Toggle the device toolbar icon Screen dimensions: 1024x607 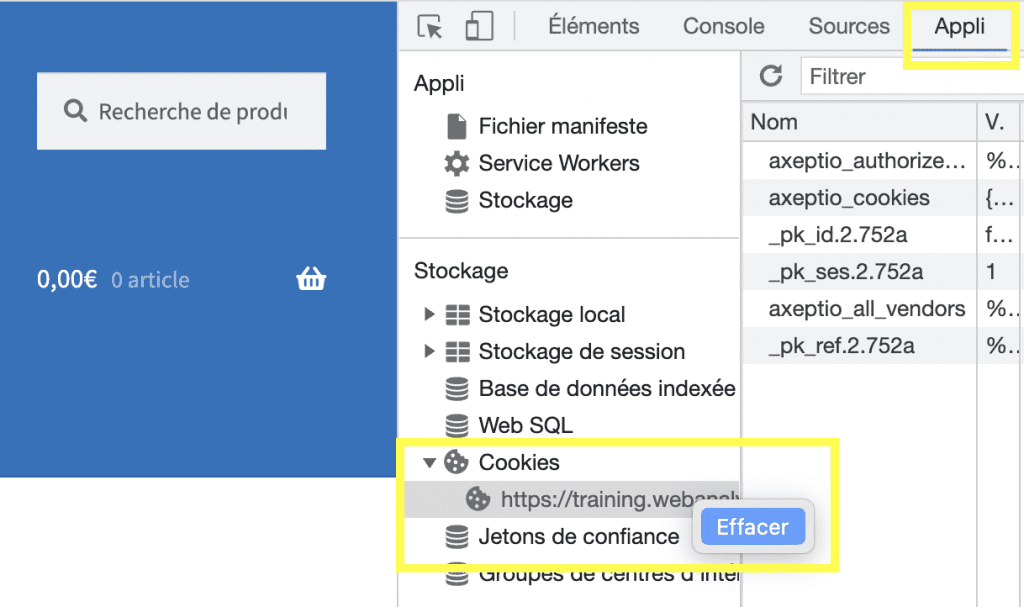coord(480,27)
